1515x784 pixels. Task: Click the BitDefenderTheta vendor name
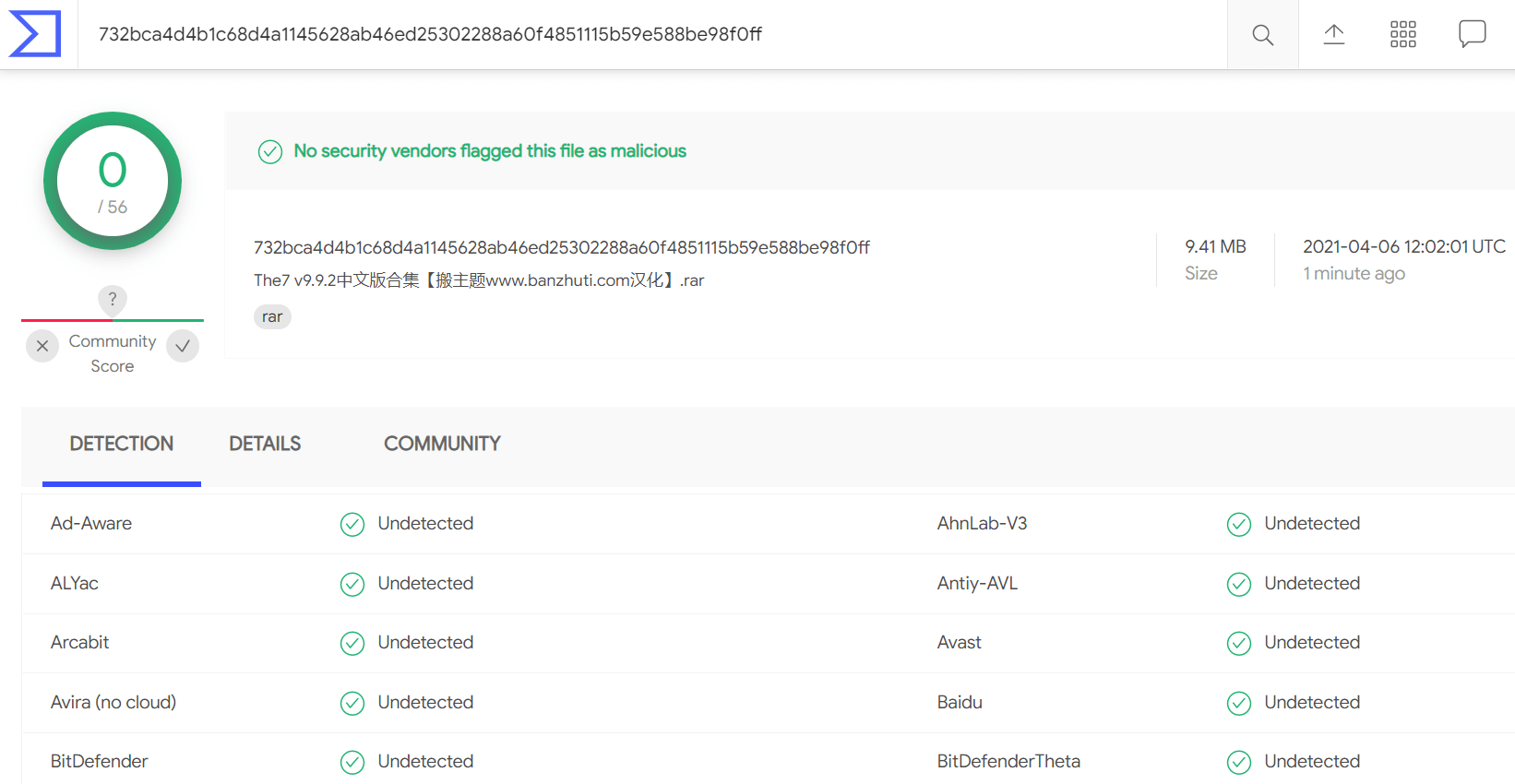point(1008,761)
